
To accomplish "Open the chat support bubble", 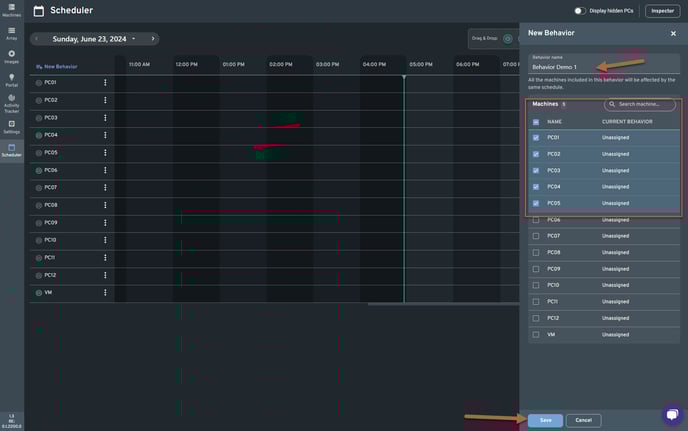I will (672, 414).
